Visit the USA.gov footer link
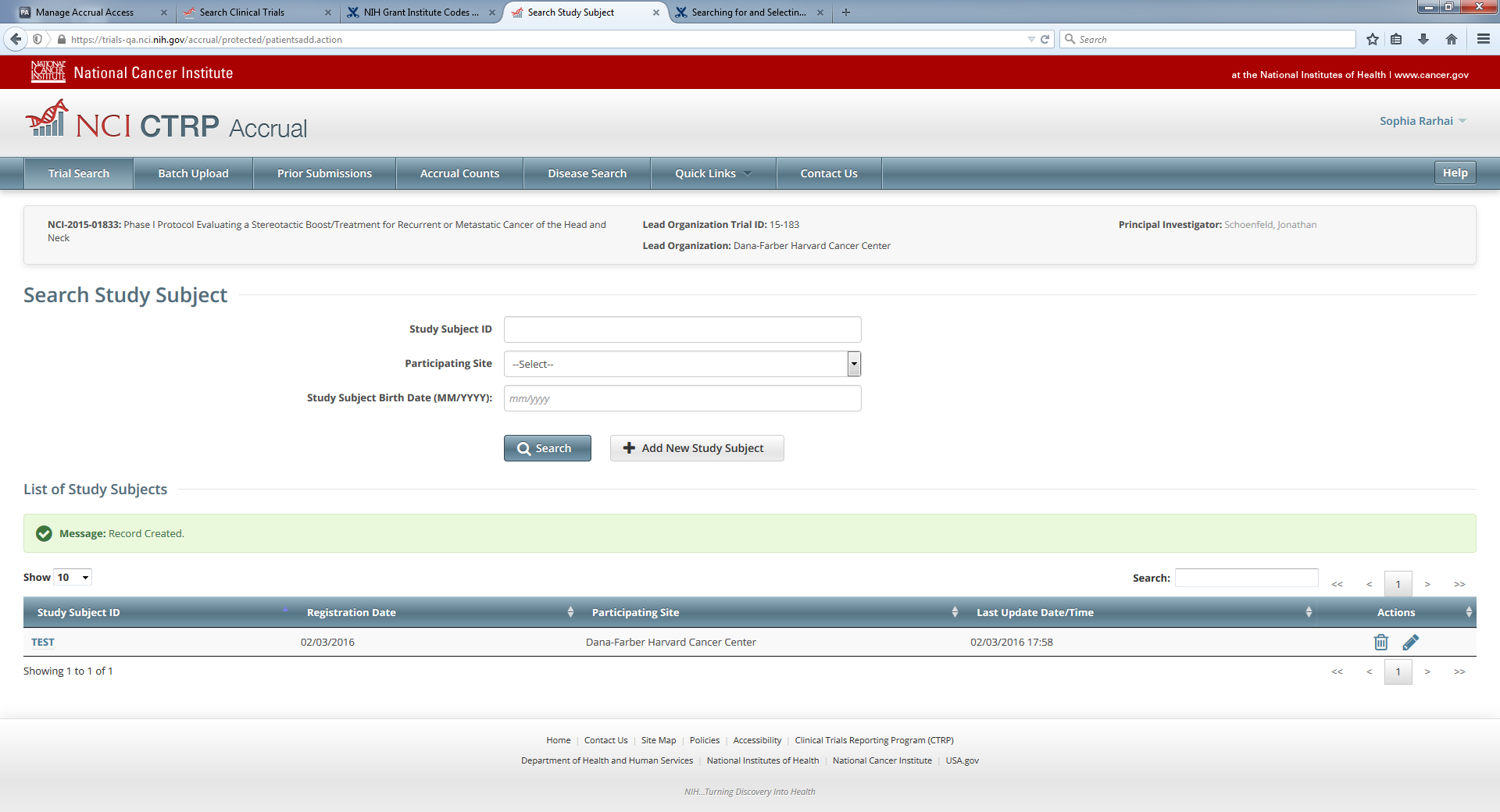Viewport: 1500px width, 812px height. point(962,760)
